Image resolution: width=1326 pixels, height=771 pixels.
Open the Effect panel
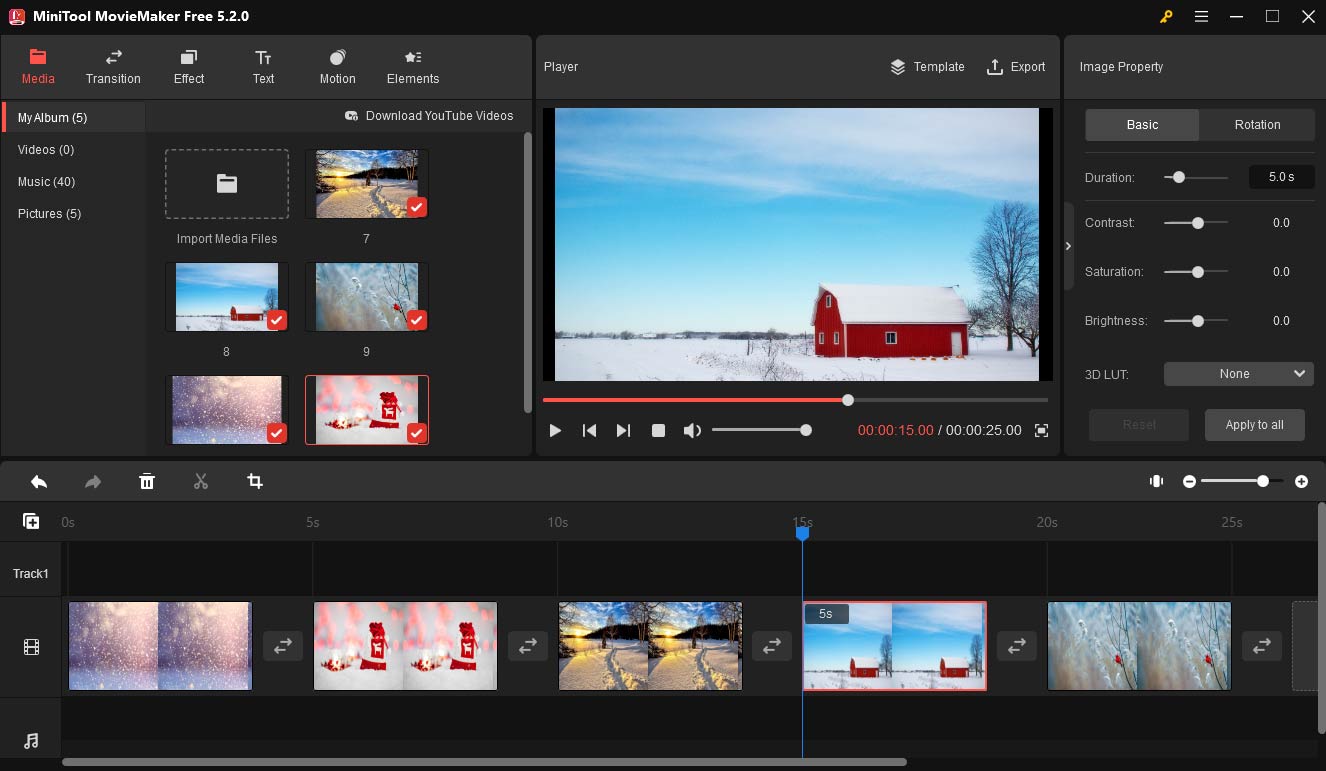188,66
